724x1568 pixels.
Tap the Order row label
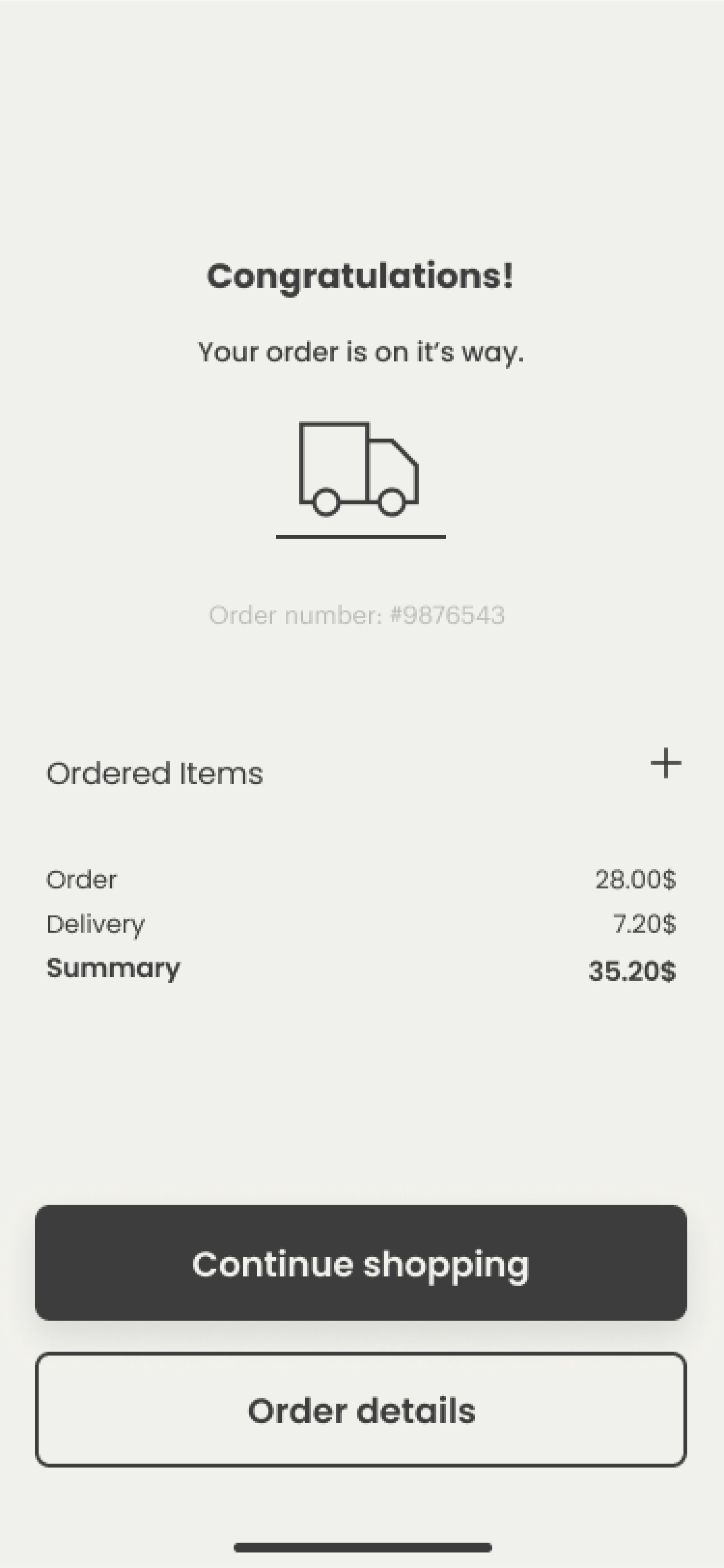82,880
